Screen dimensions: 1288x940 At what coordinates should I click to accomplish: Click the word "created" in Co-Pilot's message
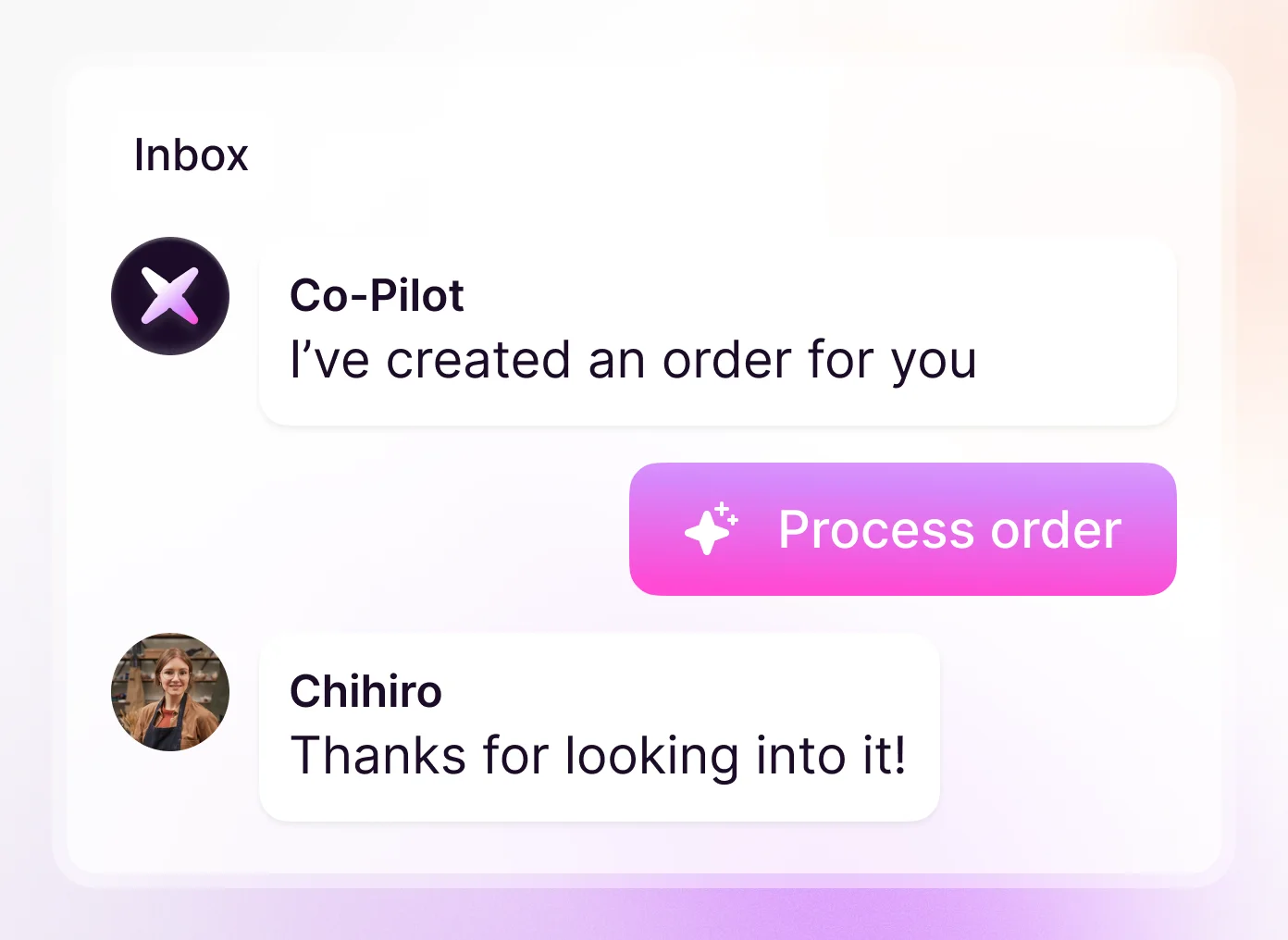pyautogui.click(x=478, y=360)
